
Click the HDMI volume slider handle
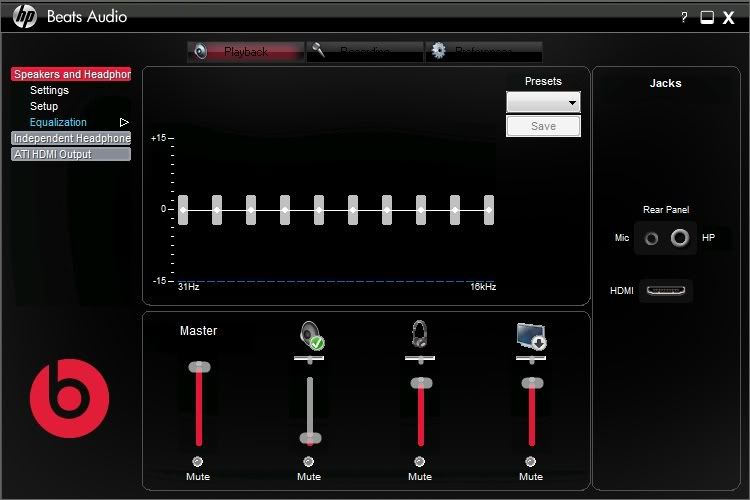click(532, 383)
